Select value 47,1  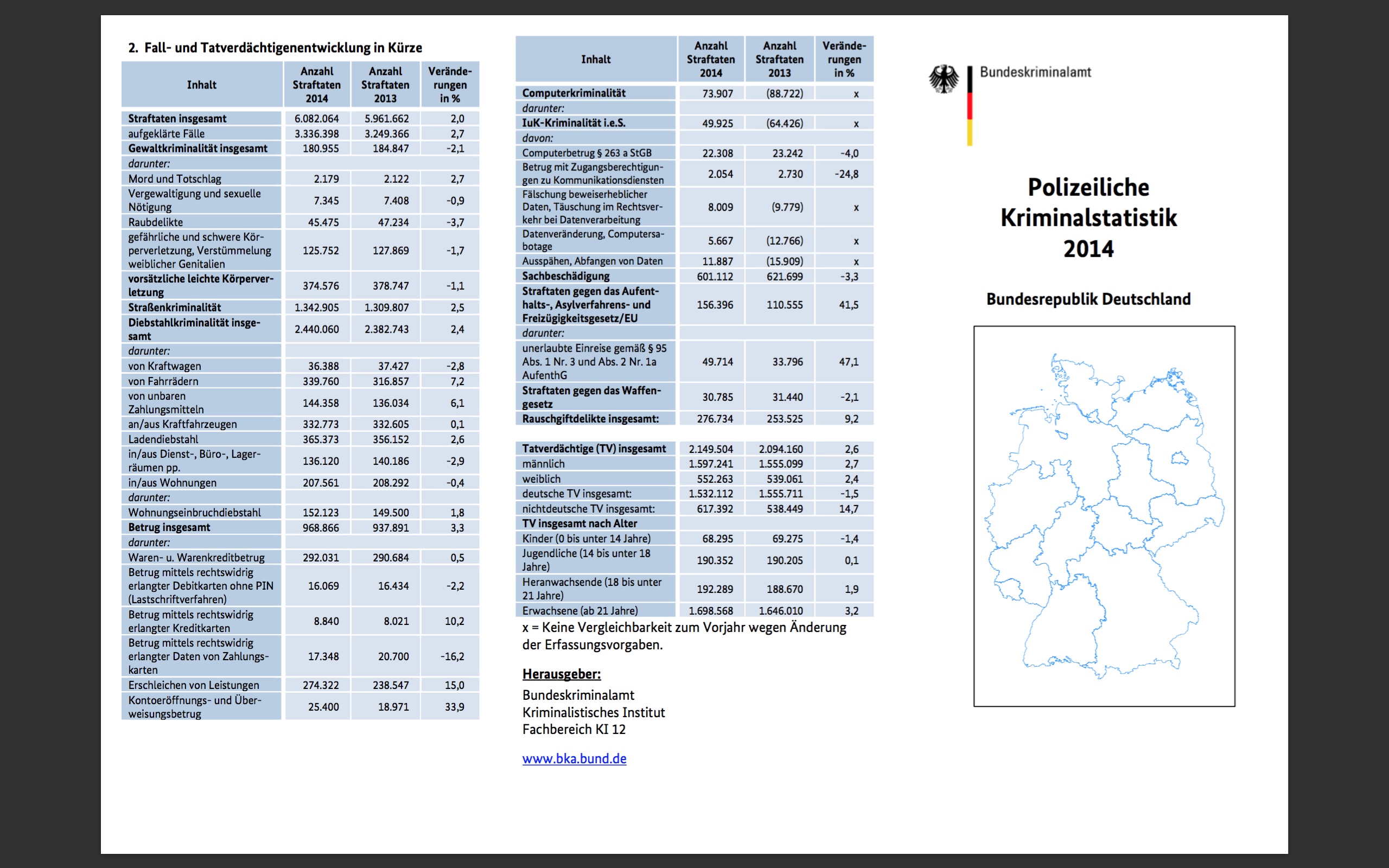click(x=849, y=362)
